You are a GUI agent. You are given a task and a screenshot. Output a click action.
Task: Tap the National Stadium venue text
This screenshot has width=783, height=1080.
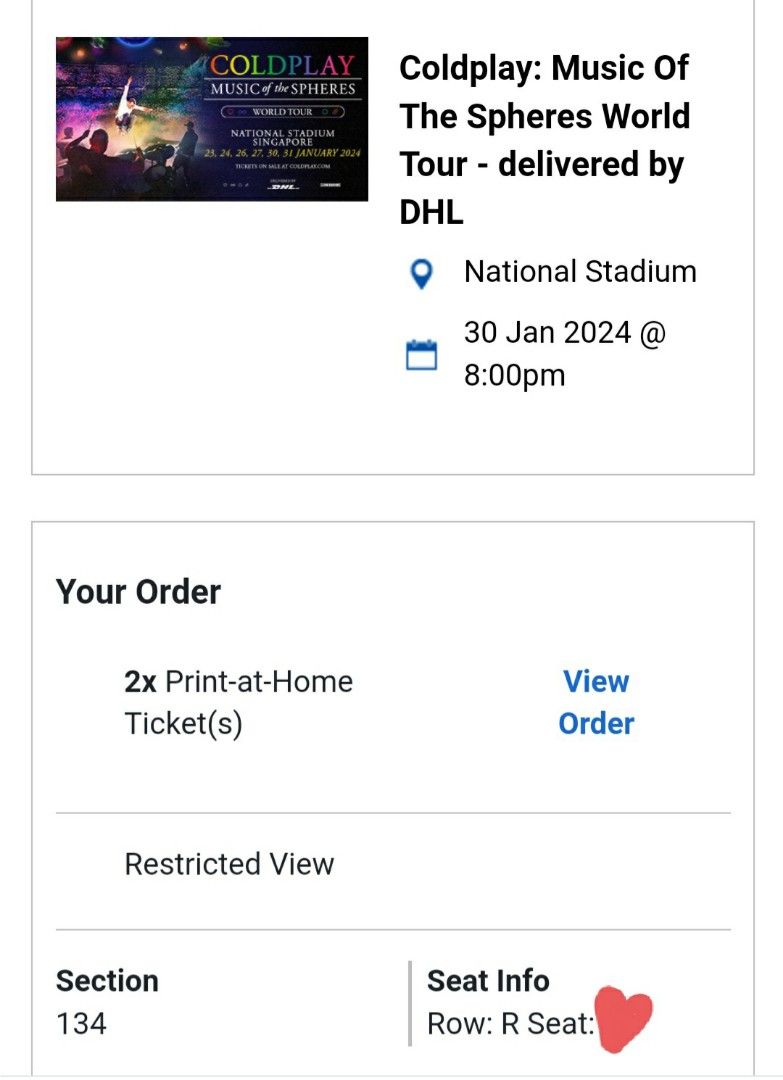point(580,272)
